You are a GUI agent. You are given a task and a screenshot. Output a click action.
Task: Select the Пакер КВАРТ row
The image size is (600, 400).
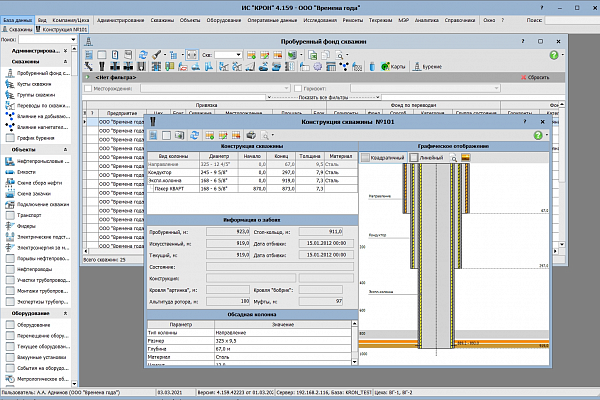[x=253, y=189]
